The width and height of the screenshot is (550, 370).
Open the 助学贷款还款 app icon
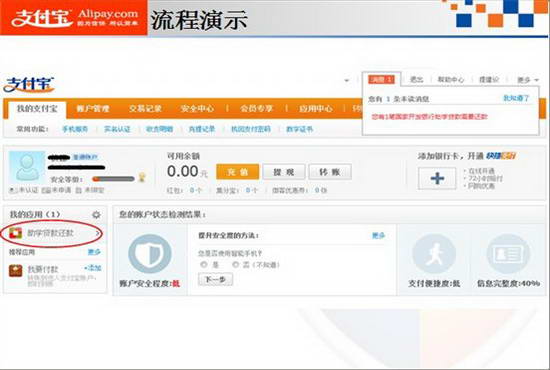pos(15,233)
